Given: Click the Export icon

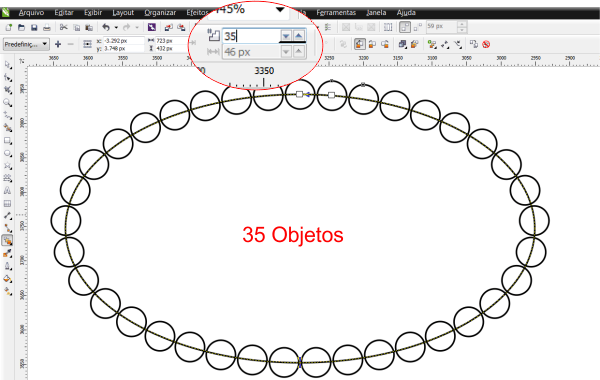Looking at the screenshot, I should (x=181, y=27).
